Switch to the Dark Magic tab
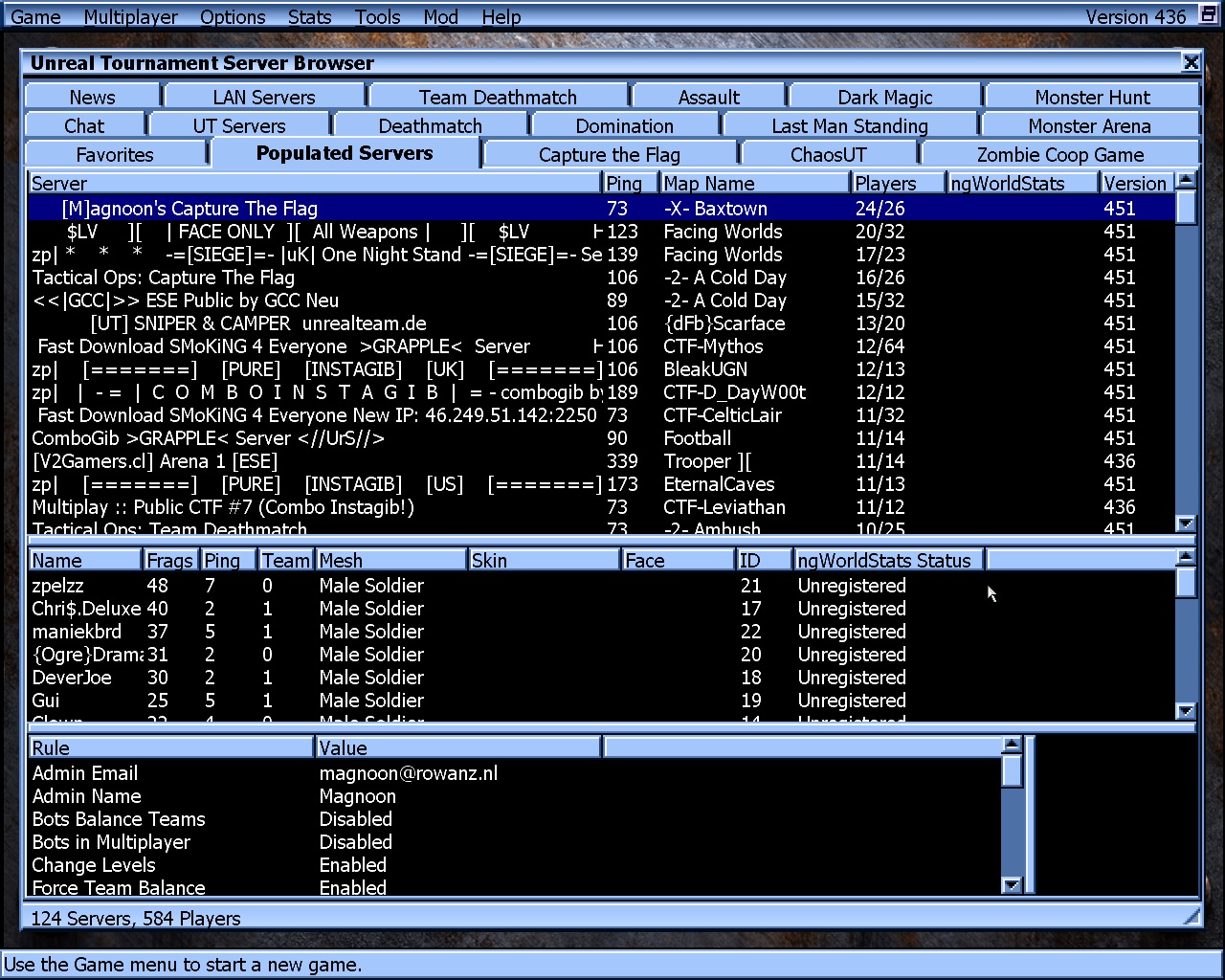The width and height of the screenshot is (1225, 980). 885,97
